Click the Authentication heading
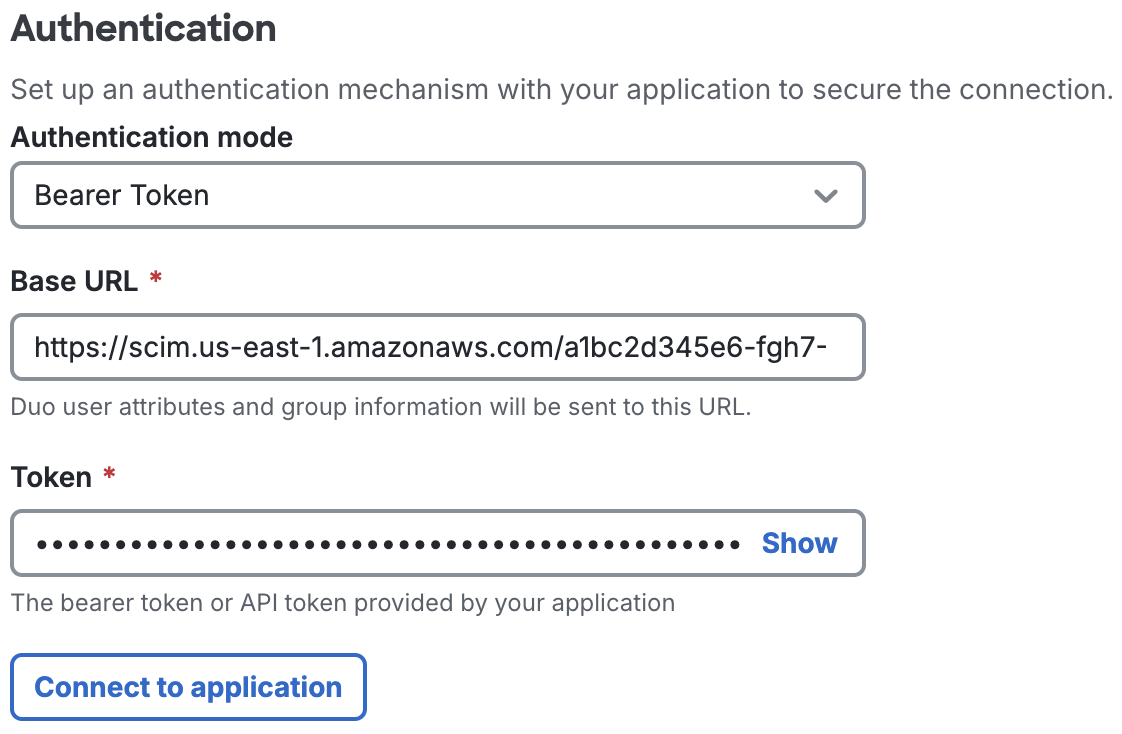1122x734 pixels. coord(143,28)
